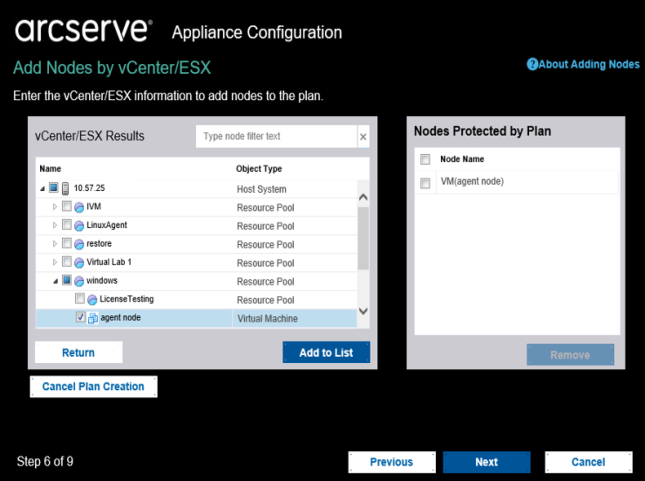Click the Cancel button
The height and width of the screenshot is (481, 645).
(x=589, y=462)
